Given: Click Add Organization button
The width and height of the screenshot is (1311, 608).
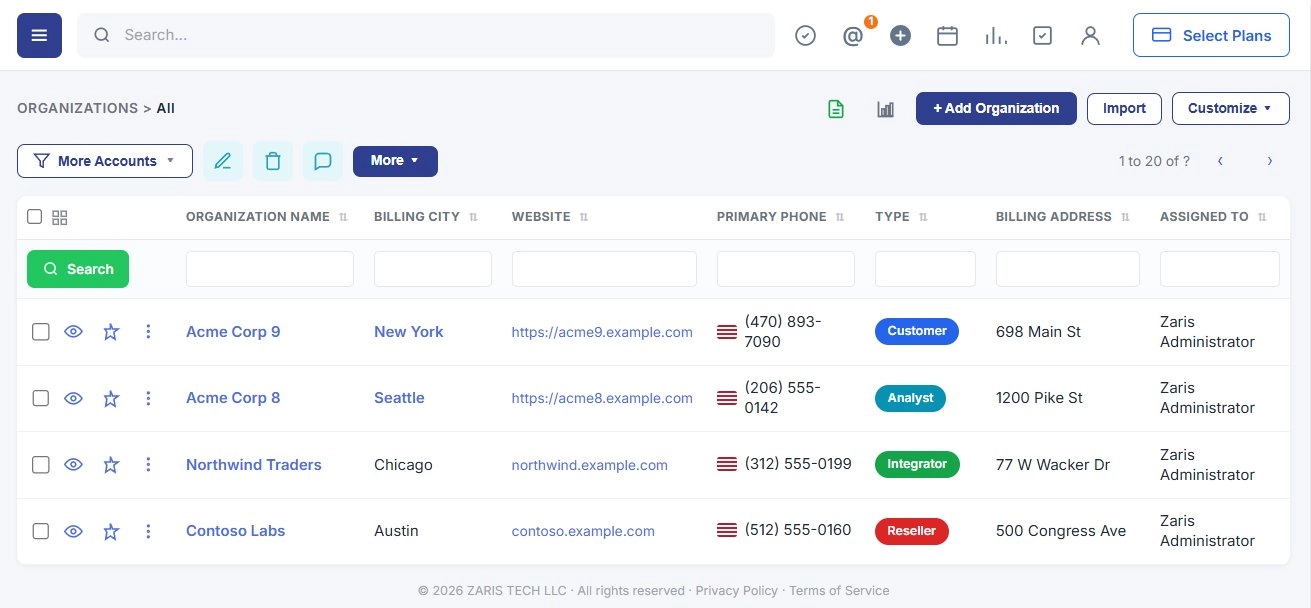Looking at the screenshot, I should click(x=996, y=109).
